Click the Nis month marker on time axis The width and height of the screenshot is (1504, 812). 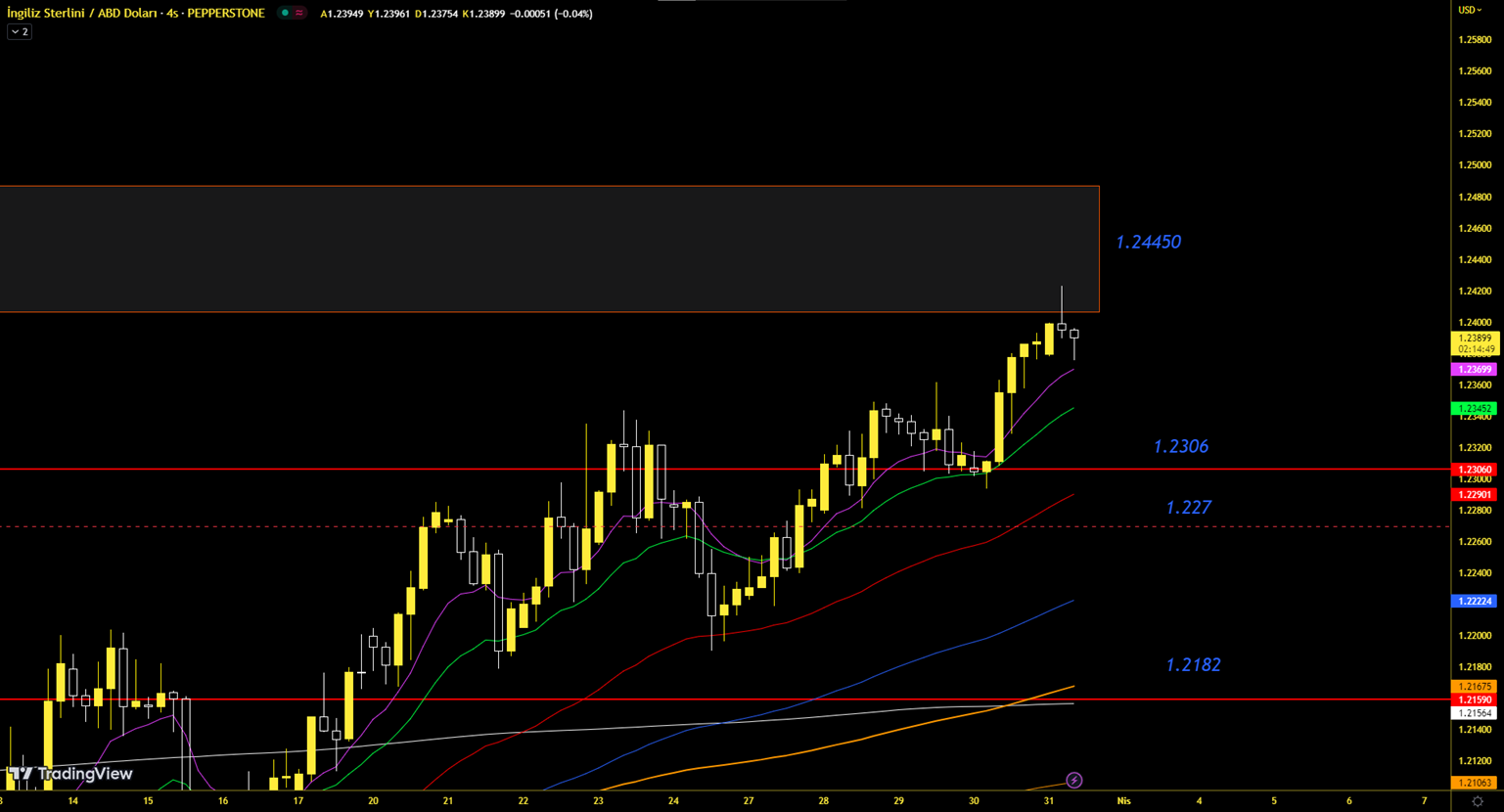(x=1123, y=801)
